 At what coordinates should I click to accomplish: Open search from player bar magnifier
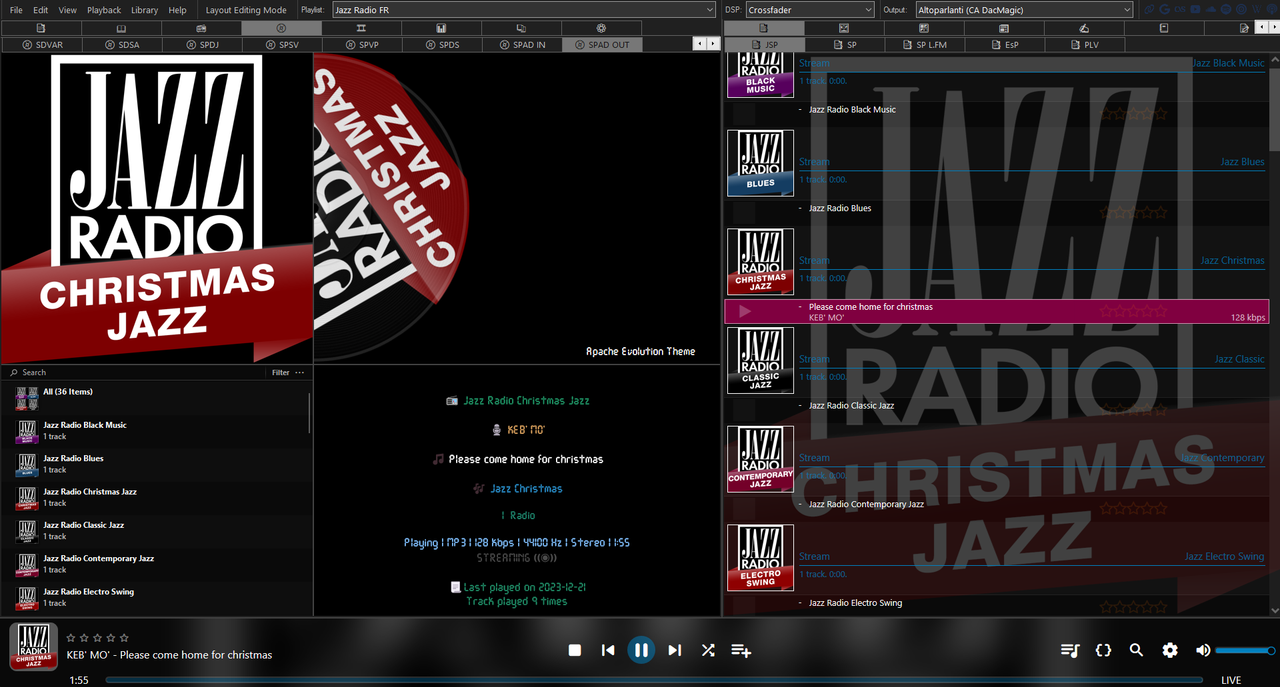pyautogui.click(x=1136, y=650)
